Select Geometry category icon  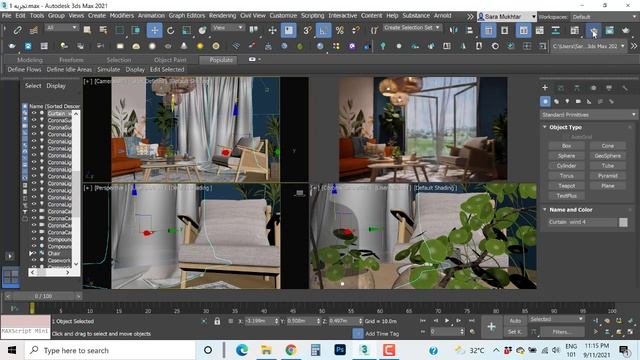545,101
